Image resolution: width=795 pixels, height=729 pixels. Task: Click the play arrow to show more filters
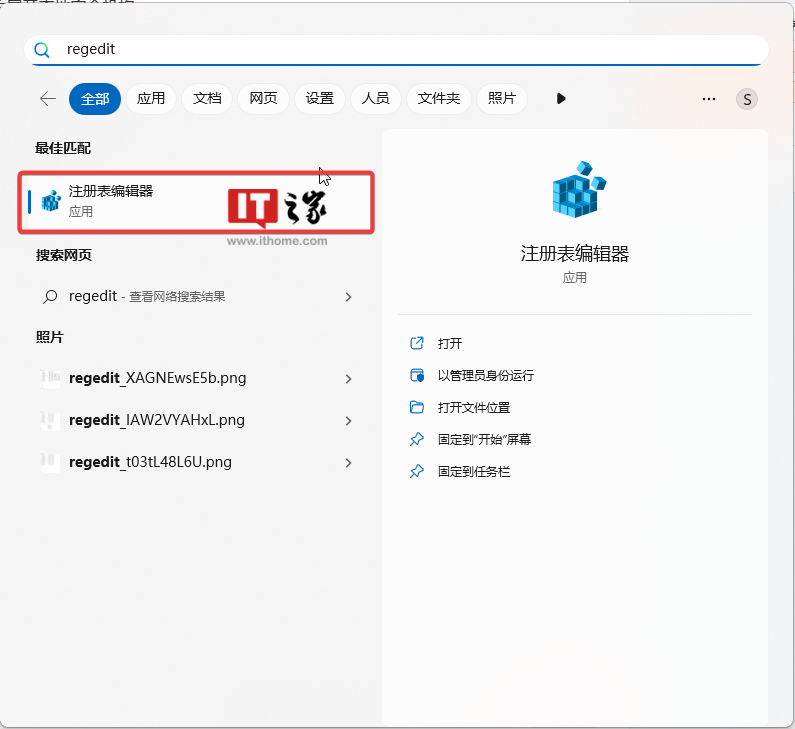pyautogui.click(x=561, y=98)
